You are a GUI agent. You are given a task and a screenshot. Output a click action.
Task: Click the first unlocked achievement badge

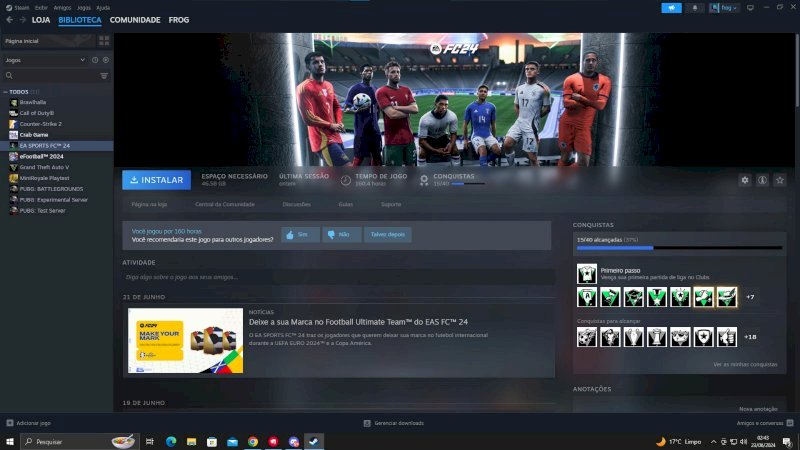pyautogui.click(x=587, y=297)
